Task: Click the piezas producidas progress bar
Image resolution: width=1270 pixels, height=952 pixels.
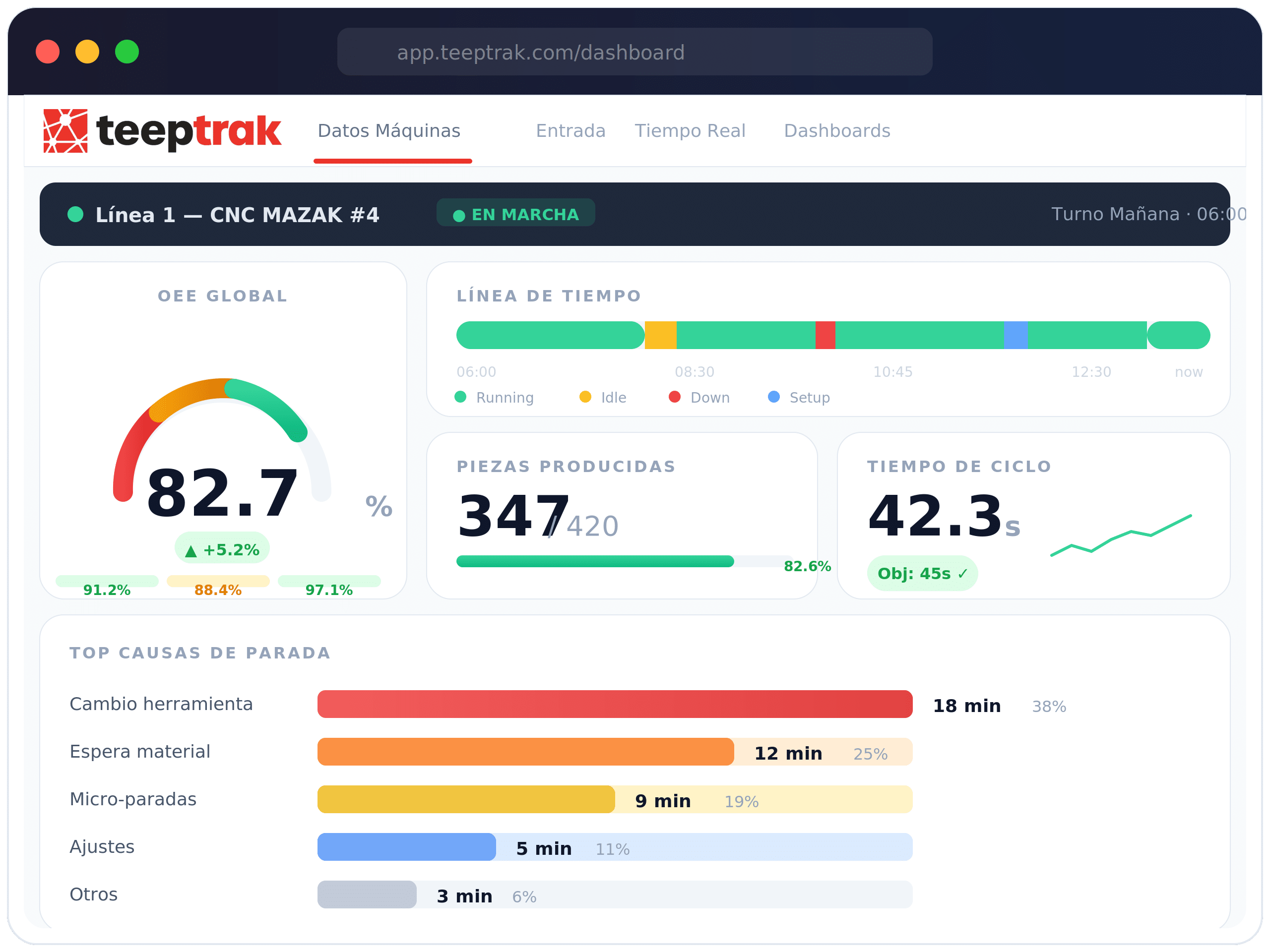Action: [x=595, y=561]
